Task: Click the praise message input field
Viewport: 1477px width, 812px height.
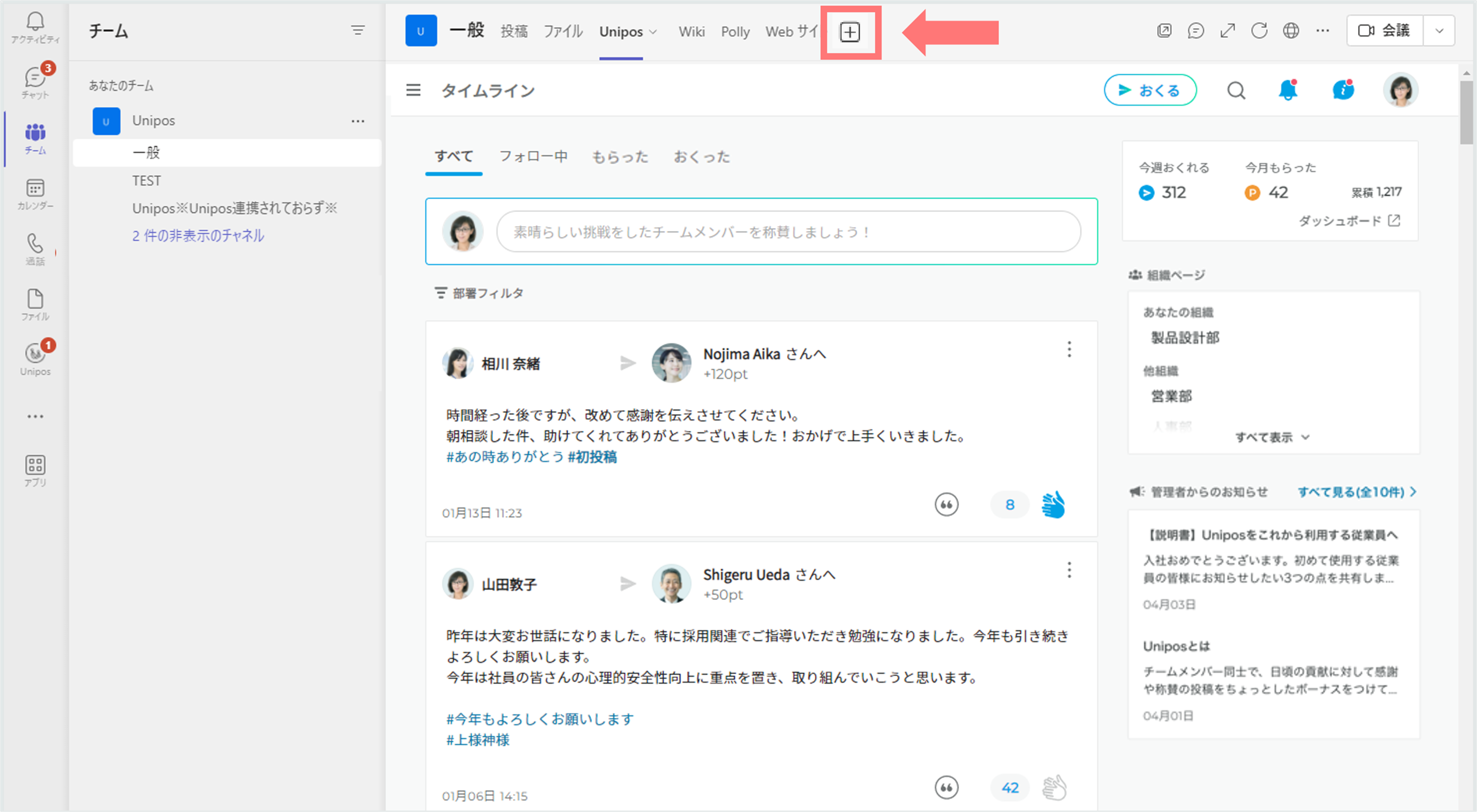Action: pyautogui.click(x=788, y=232)
